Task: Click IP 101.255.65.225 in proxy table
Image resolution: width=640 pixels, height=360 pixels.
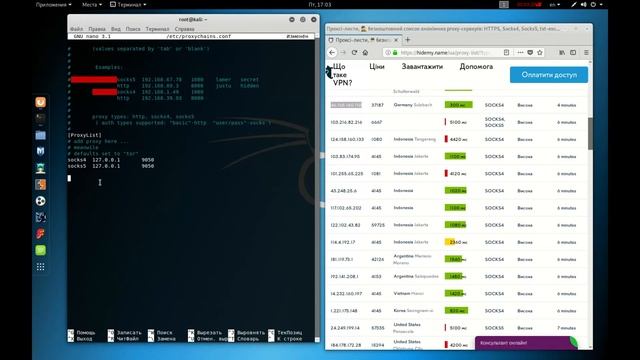Action: pos(347,173)
